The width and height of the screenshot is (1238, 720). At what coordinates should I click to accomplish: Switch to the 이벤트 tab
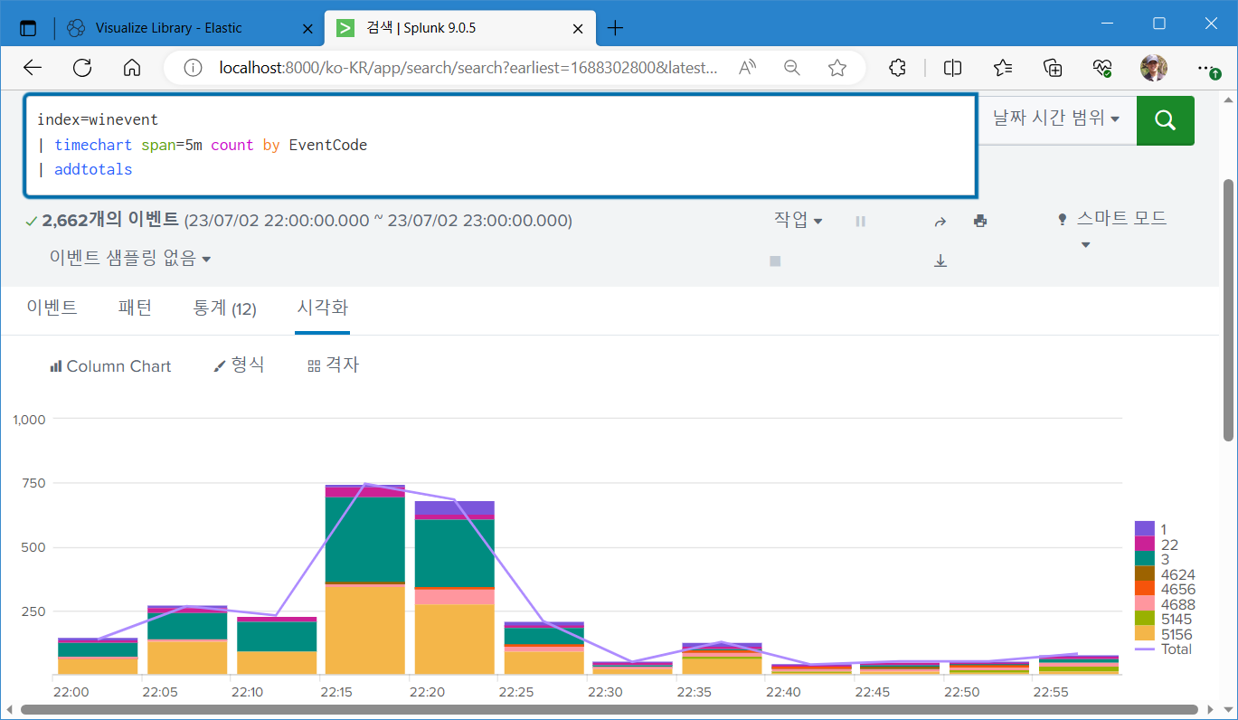click(x=52, y=308)
